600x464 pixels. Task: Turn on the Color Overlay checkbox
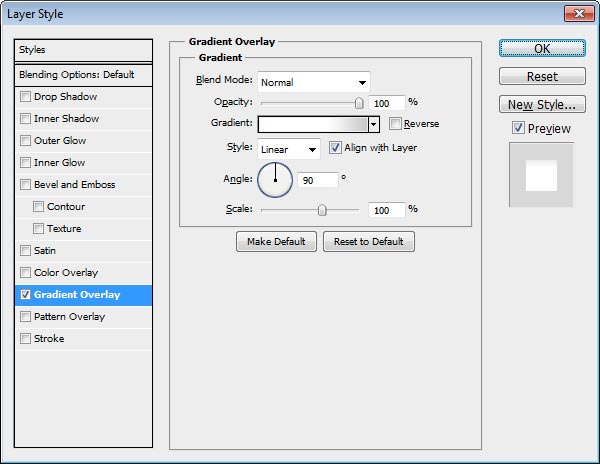click(25, 272)
